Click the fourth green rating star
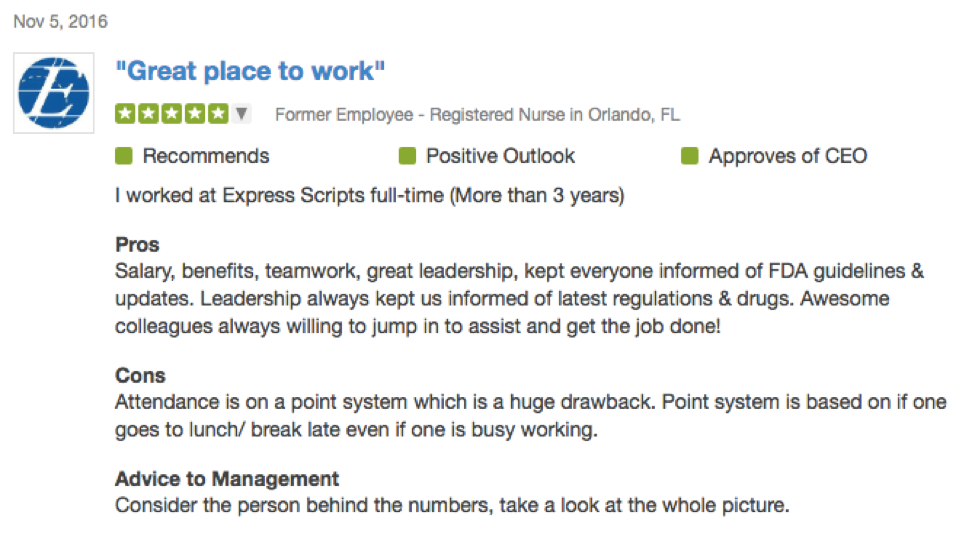975x550 pixels. (195, 114)
